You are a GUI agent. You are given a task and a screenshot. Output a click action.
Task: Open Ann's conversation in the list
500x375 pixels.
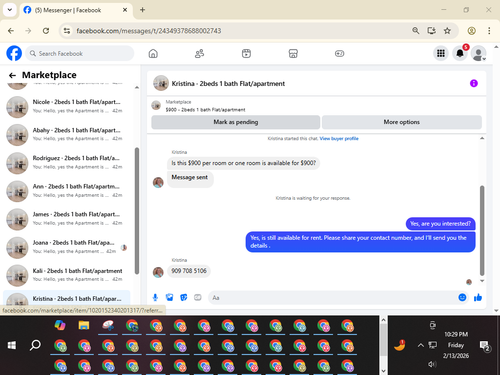pyautogui.click(x=67, y=191)
